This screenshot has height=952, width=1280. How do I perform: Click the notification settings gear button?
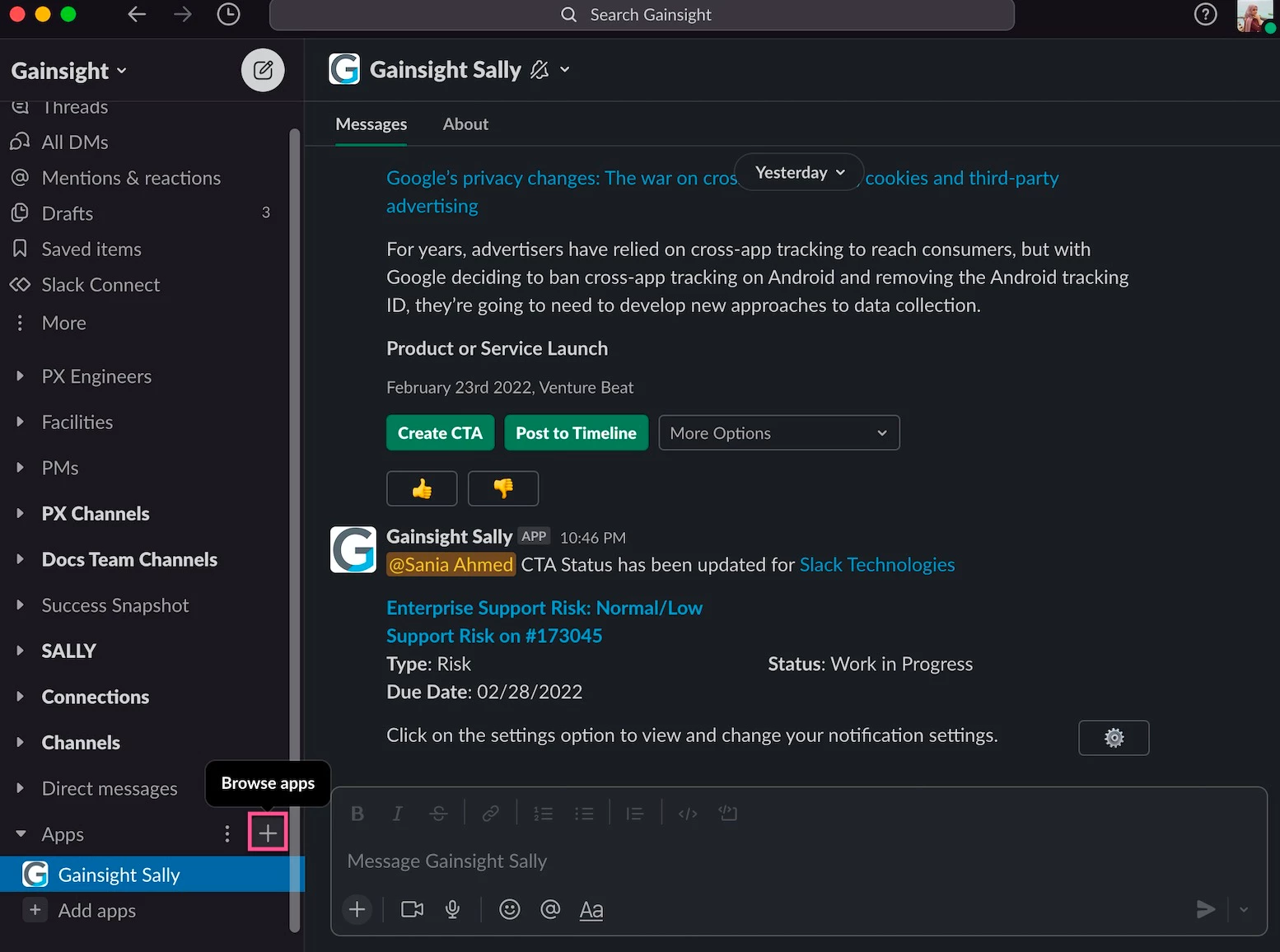pos(1114,738)
